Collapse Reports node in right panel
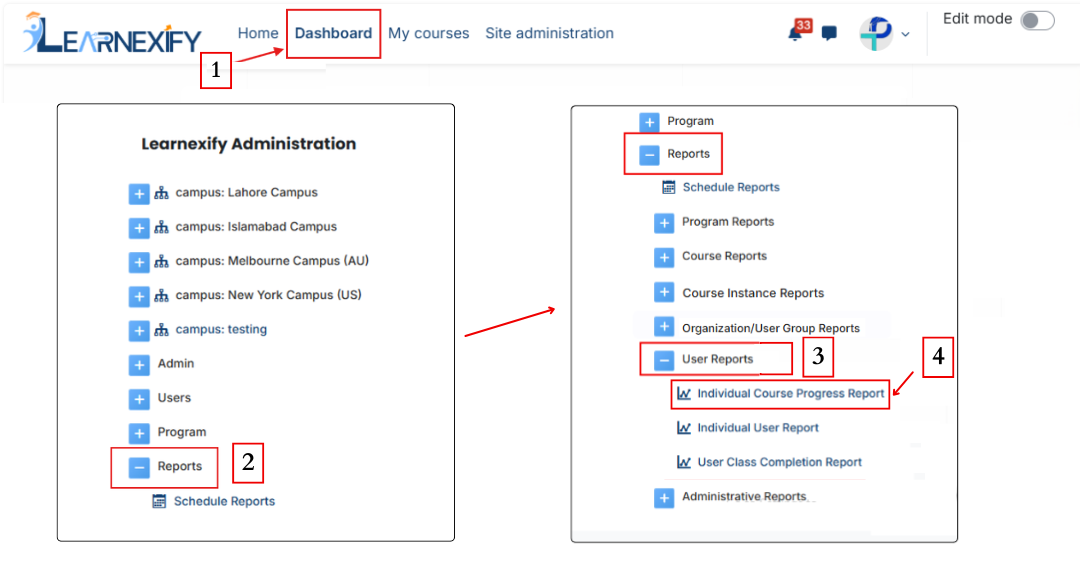This screenshot has height=566, width=1080. 649,156
